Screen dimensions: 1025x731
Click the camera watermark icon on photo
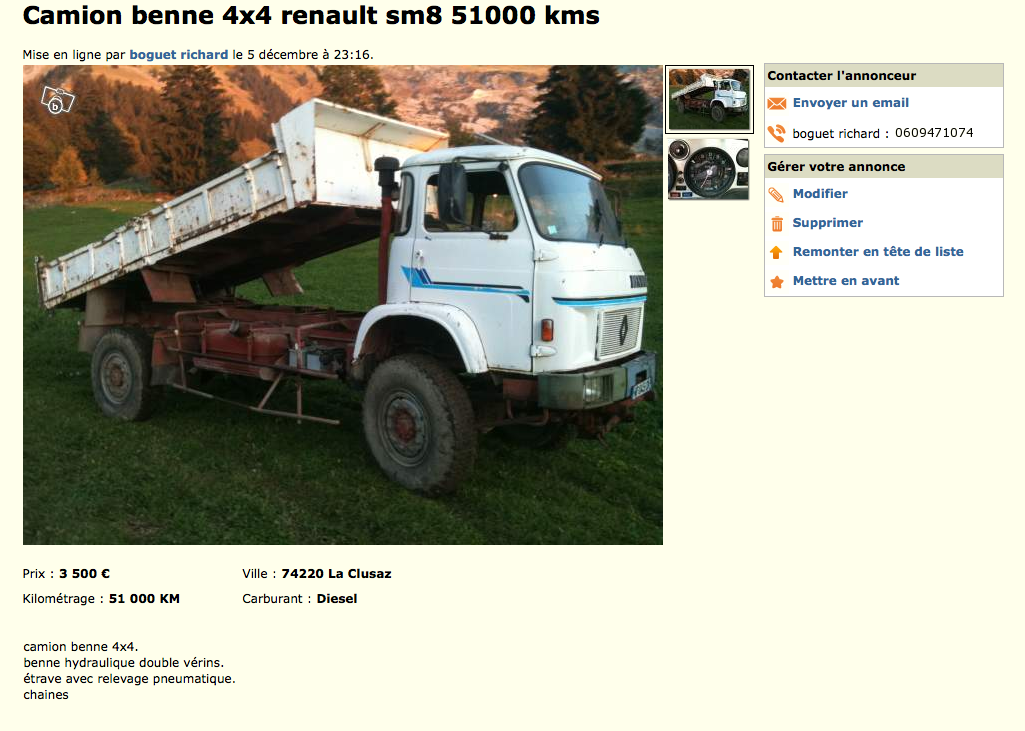click(x=58, y=101)
